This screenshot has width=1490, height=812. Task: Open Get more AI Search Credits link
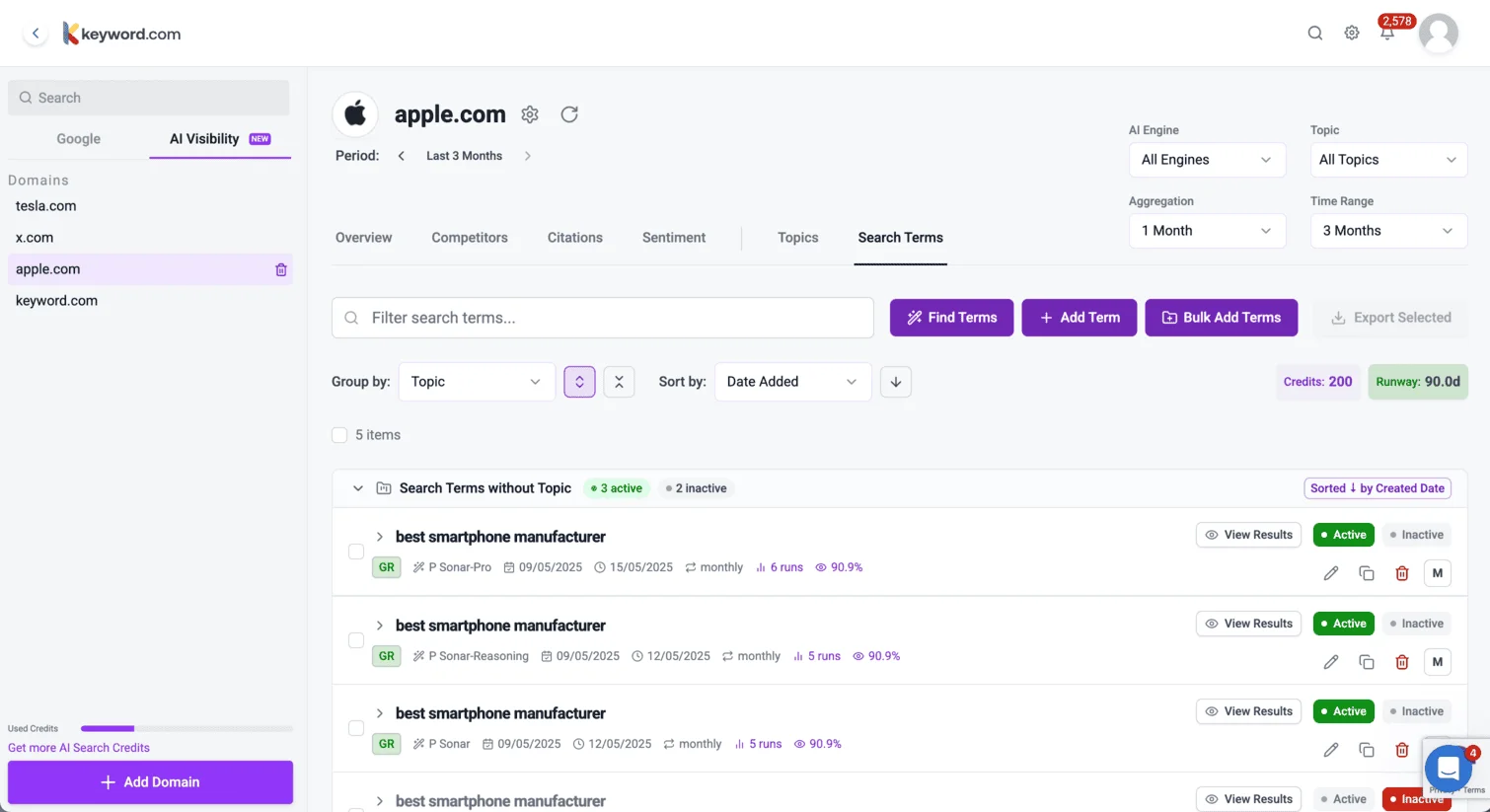(x=78, y=747)
